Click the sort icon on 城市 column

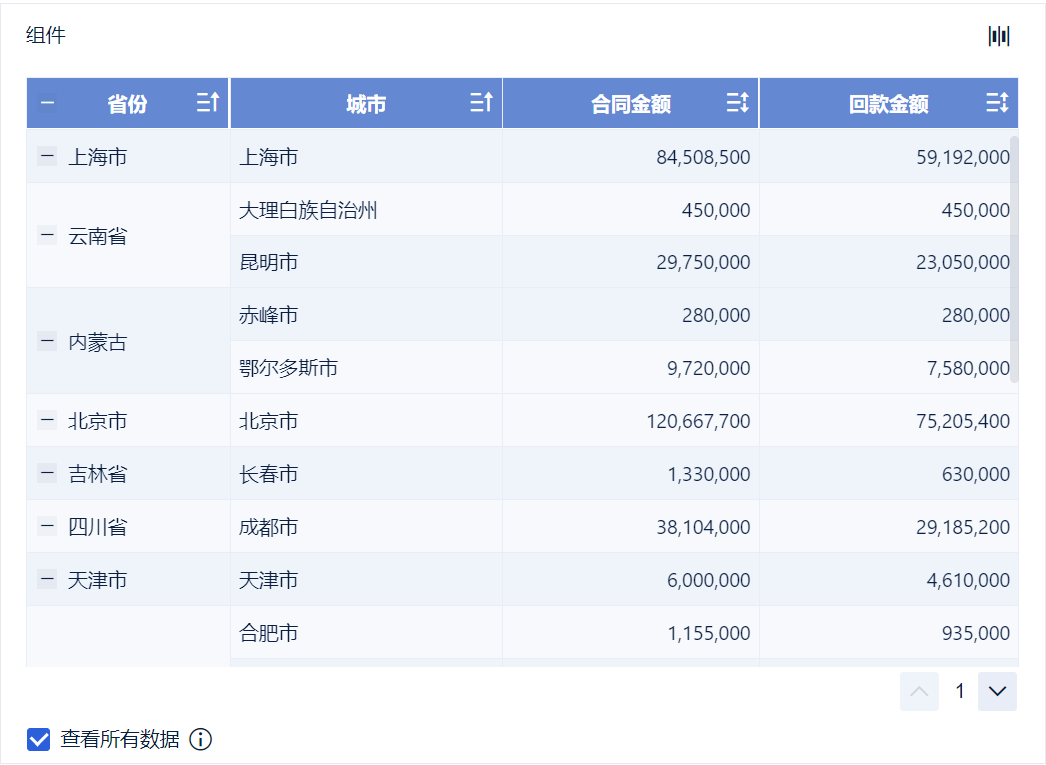(481, 103)
